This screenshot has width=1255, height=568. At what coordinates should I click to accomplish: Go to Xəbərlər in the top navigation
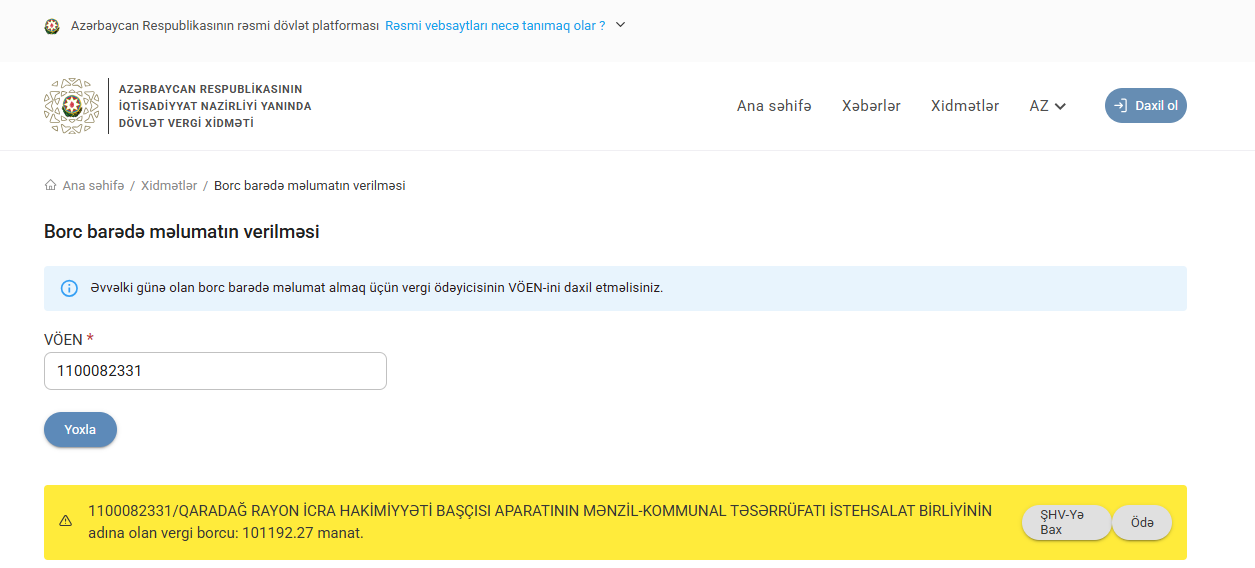click(x=871, y=106)
